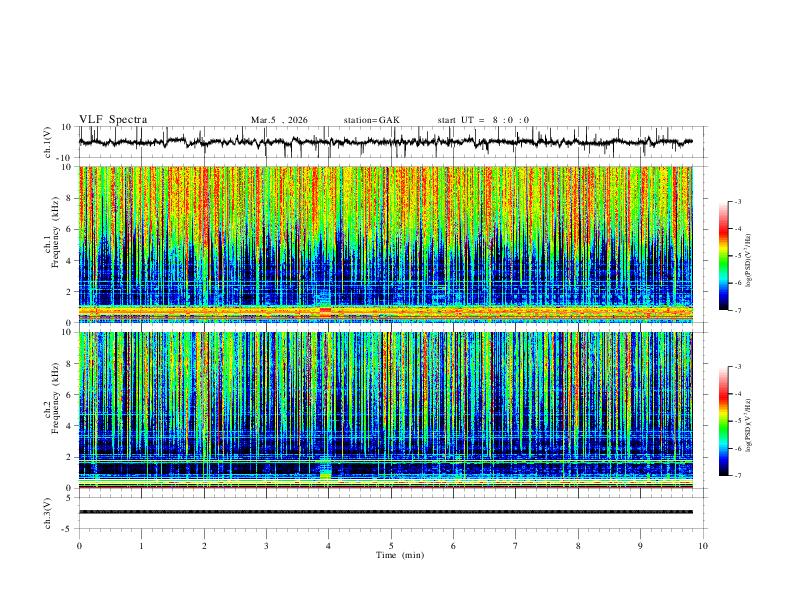Click the "6" kHz tick on ch.1 axis
792x612 pixels.
pyautogui.click(x=70, y=229)
